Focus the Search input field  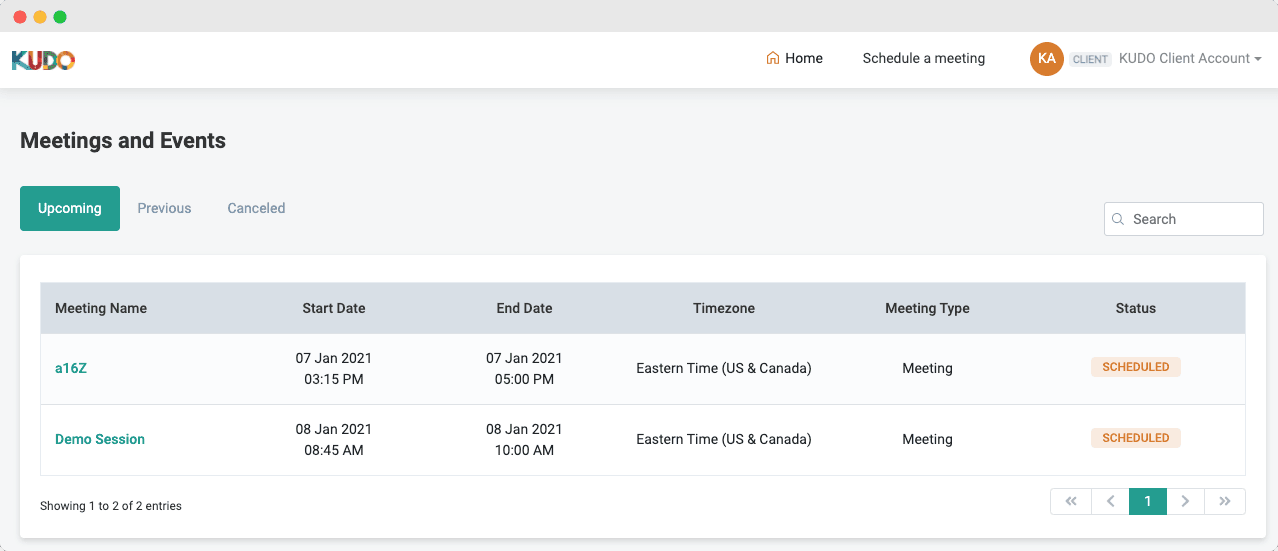point(1184,219)
